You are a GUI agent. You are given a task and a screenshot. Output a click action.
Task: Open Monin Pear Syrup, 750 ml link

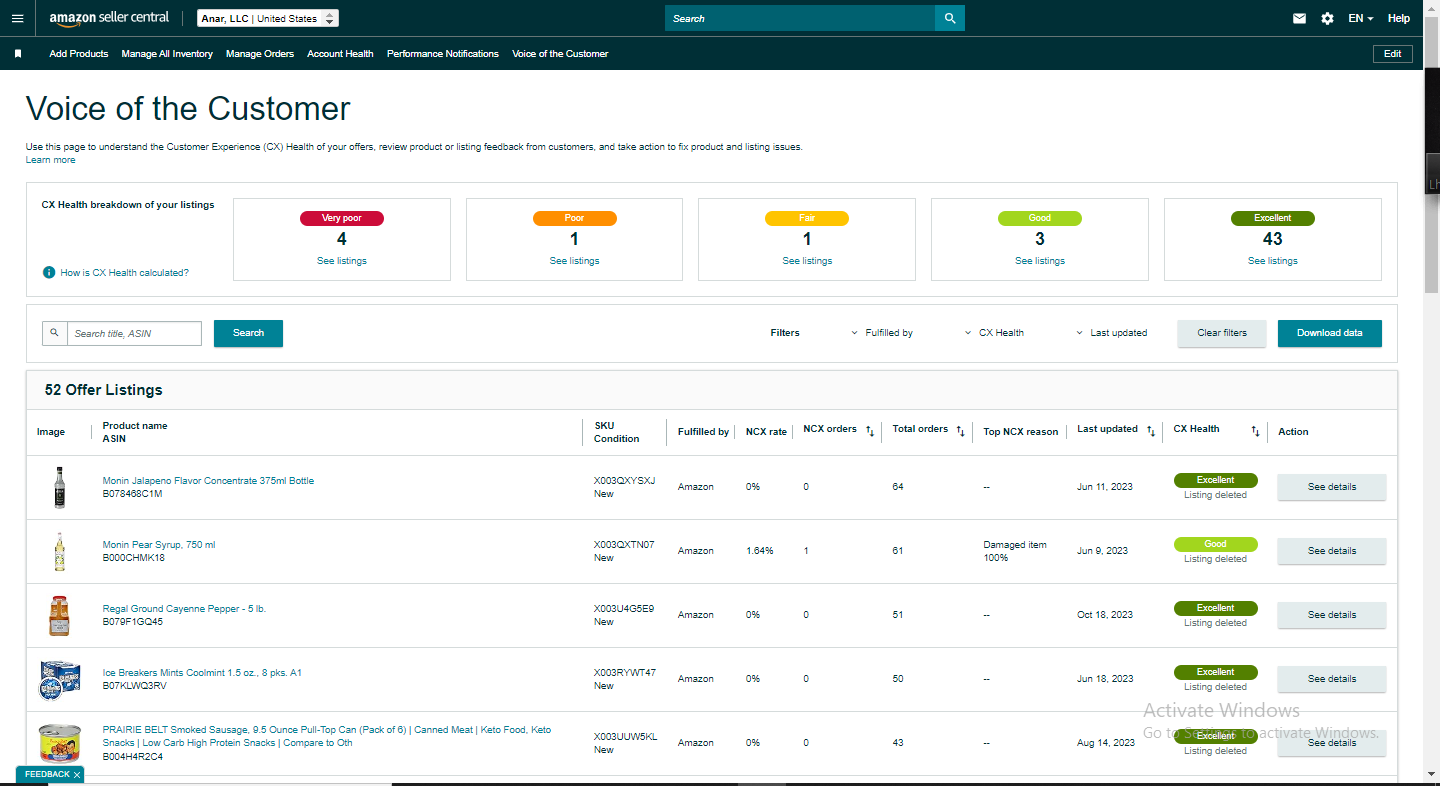(x=159, y=545)
